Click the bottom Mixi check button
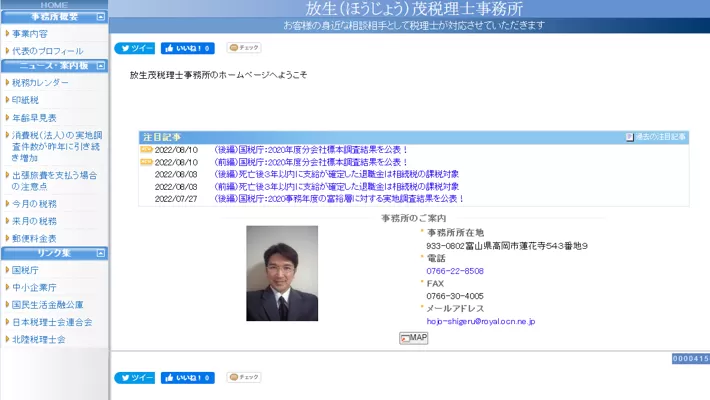This screenshot has height=400, width=710. coord(244,378)
